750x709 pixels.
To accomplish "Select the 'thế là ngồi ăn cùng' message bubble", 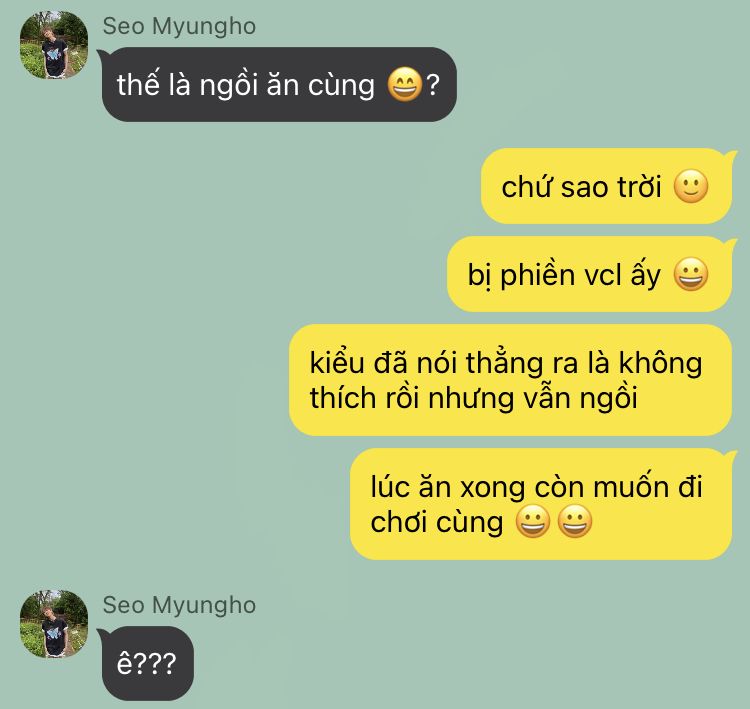I will (279, 84).
